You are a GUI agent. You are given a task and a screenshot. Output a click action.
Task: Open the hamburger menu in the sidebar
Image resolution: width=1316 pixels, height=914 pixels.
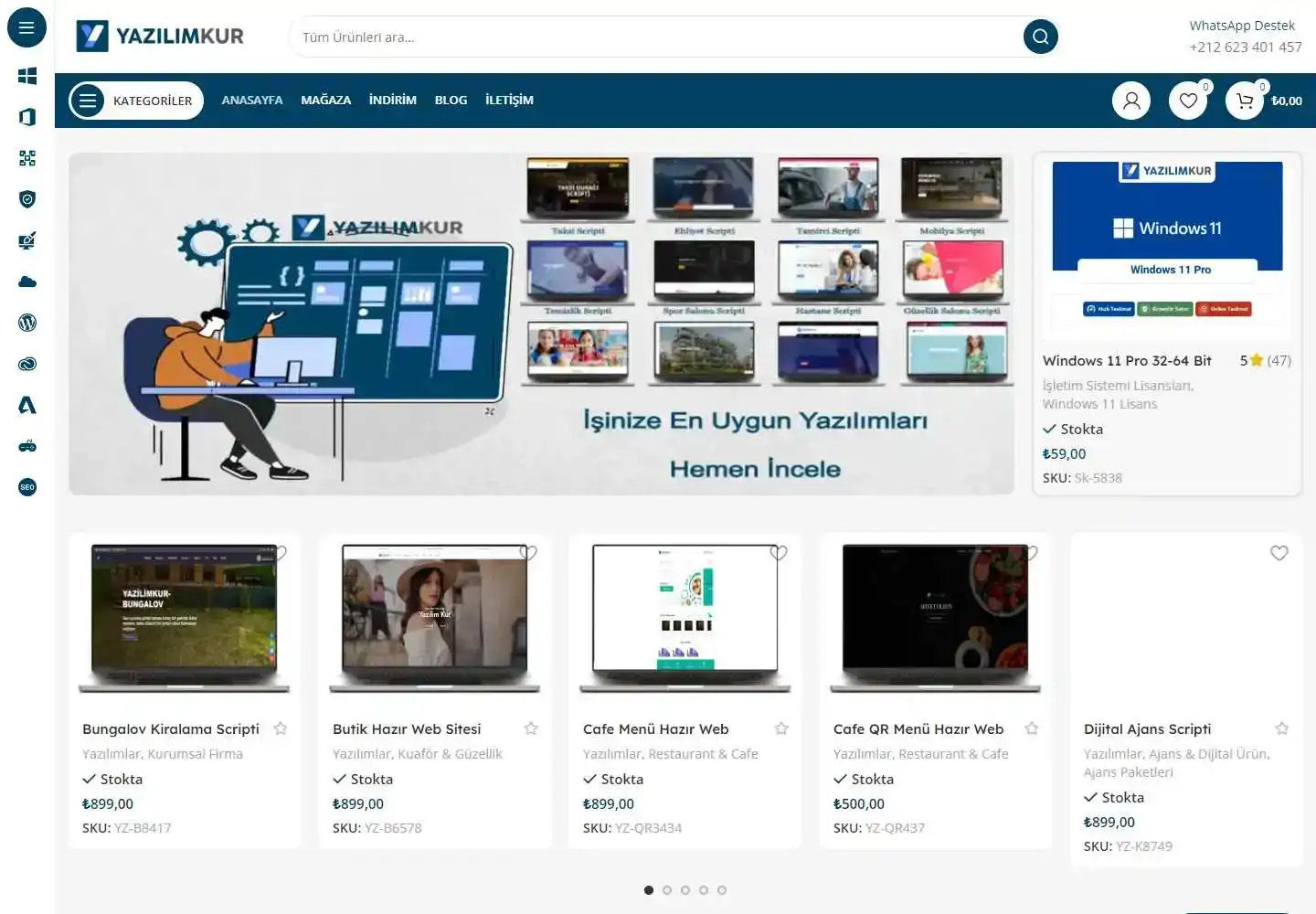point(27,27)
